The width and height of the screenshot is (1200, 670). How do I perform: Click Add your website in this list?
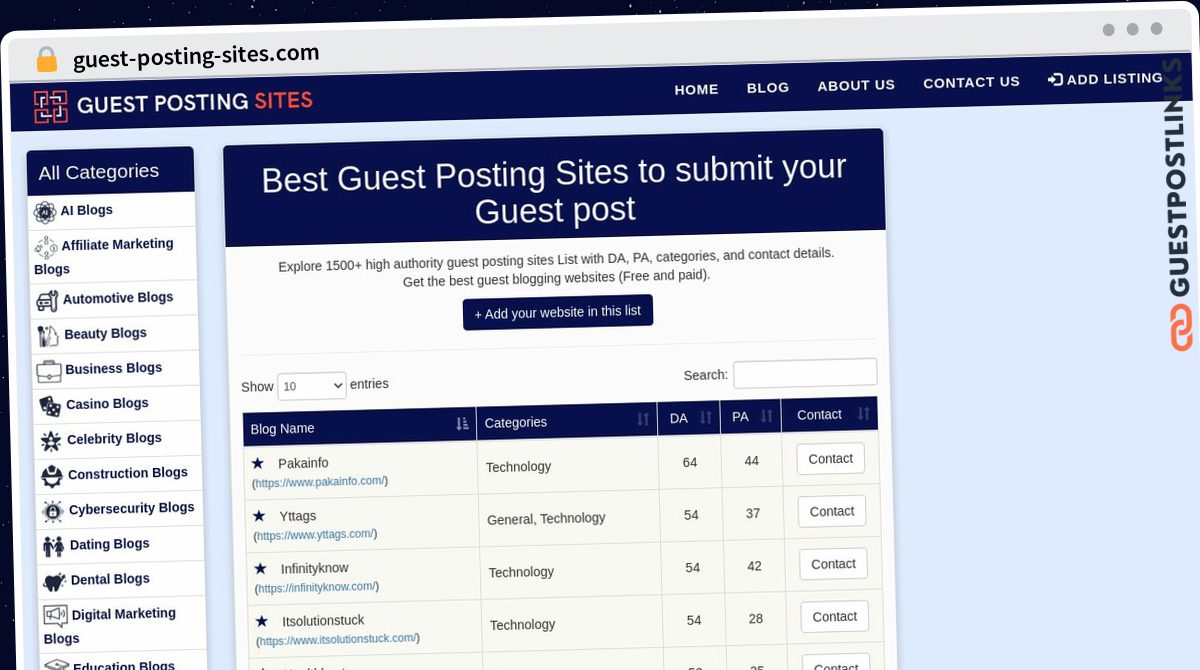point(558,312)
